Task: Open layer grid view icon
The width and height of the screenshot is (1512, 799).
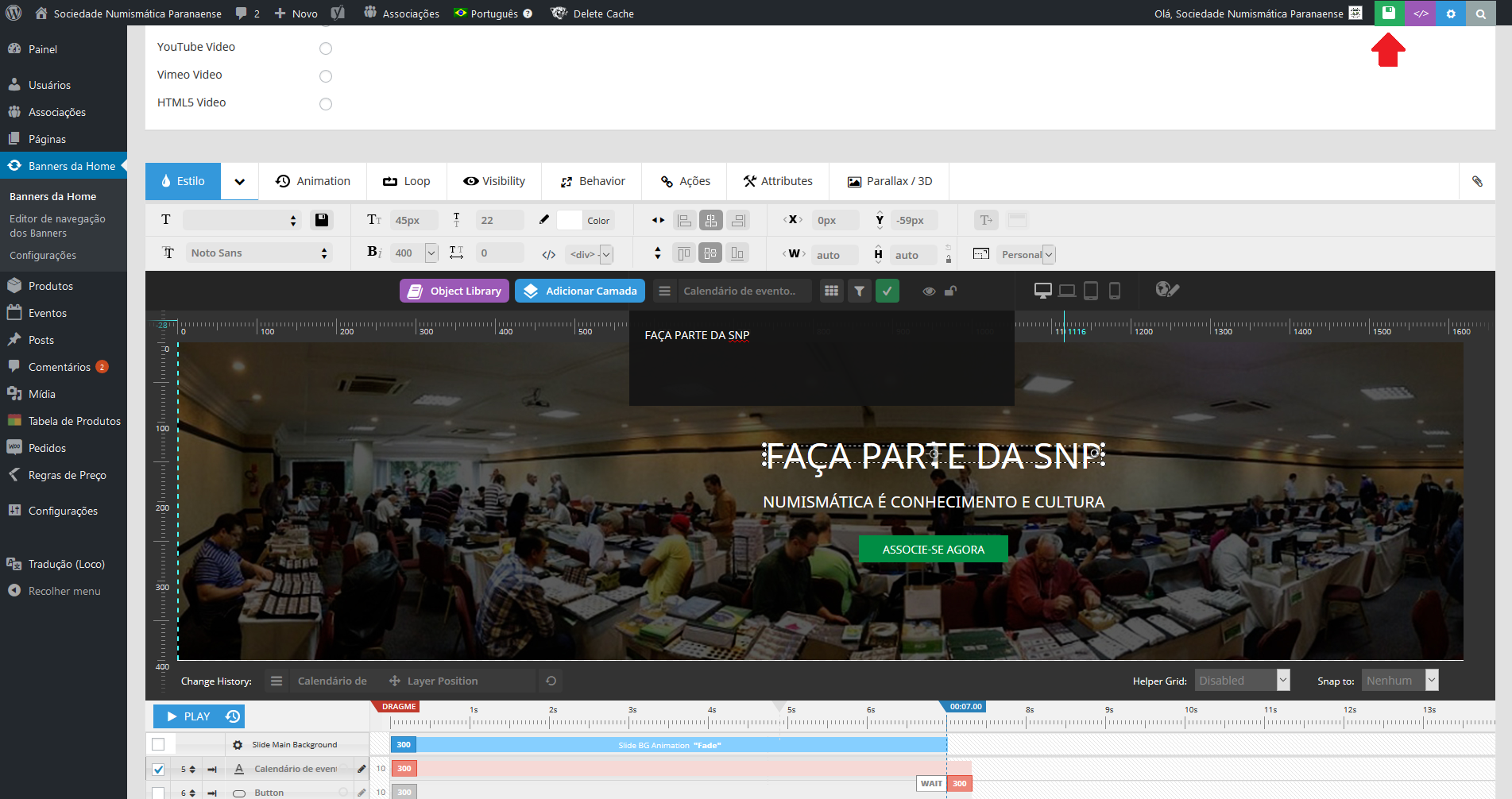Action: pyautogui.click(x=832, y=291)
